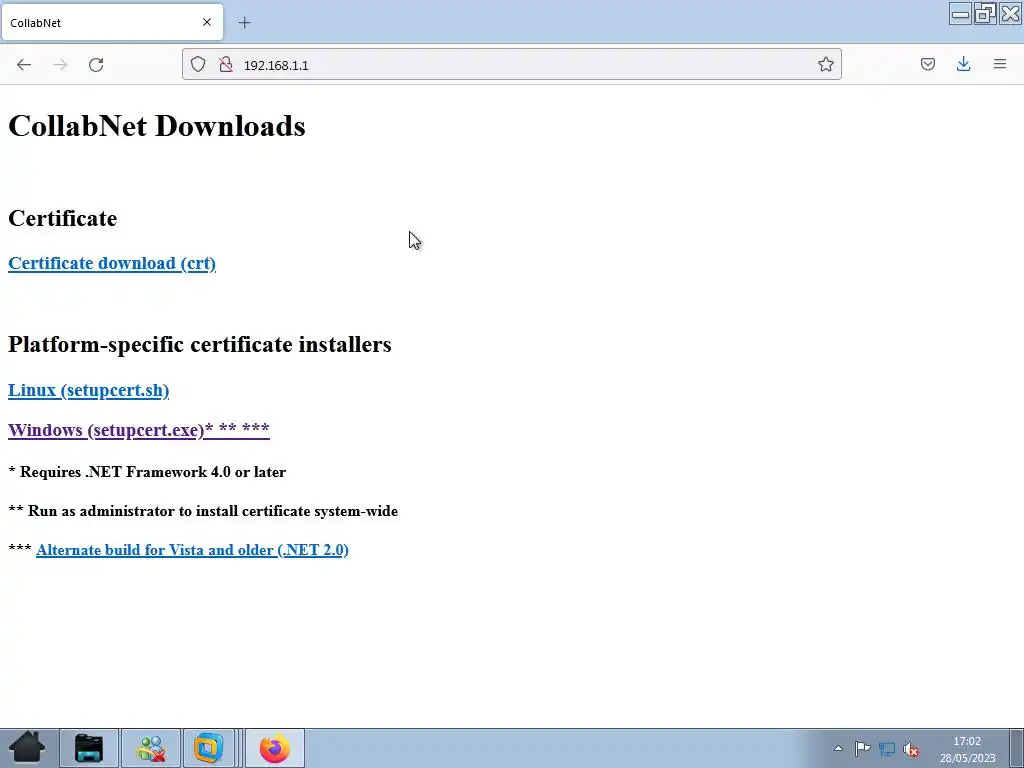Click the Platform-specific certificate installers heading
Screen dimensions: 1024x768
(200, 344)
